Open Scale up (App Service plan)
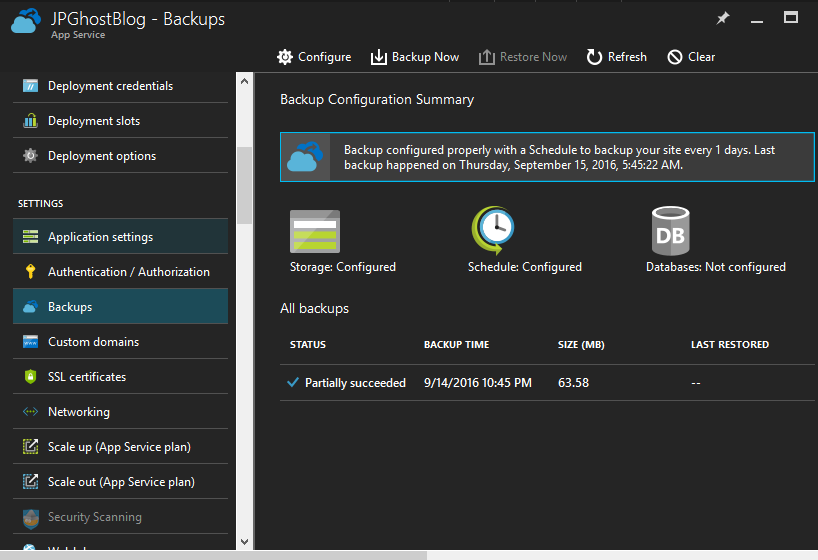This screenshot has width=818, height=560. coord(121,446)
